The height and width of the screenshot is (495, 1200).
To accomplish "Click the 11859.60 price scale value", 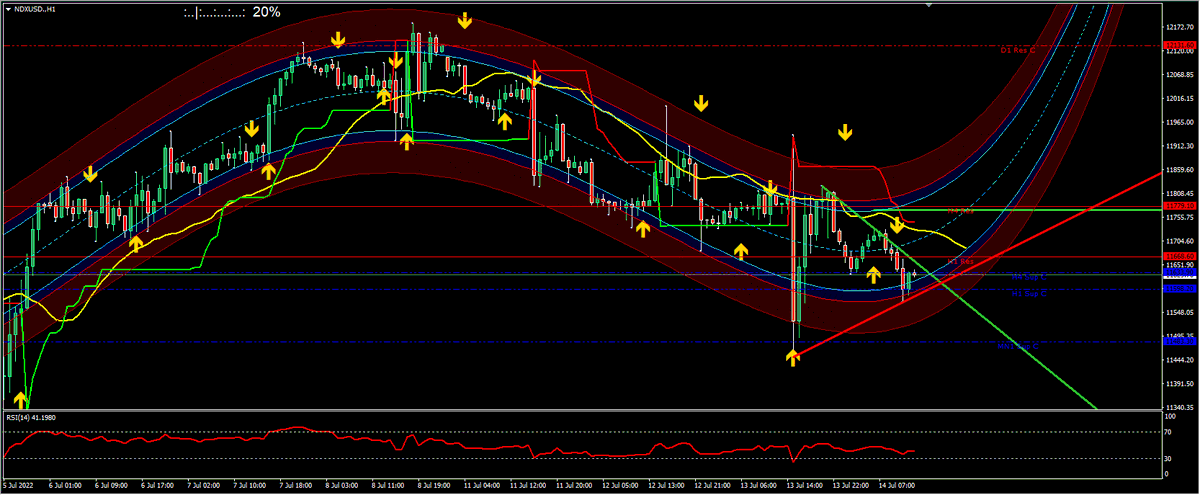I will 1181,170.
